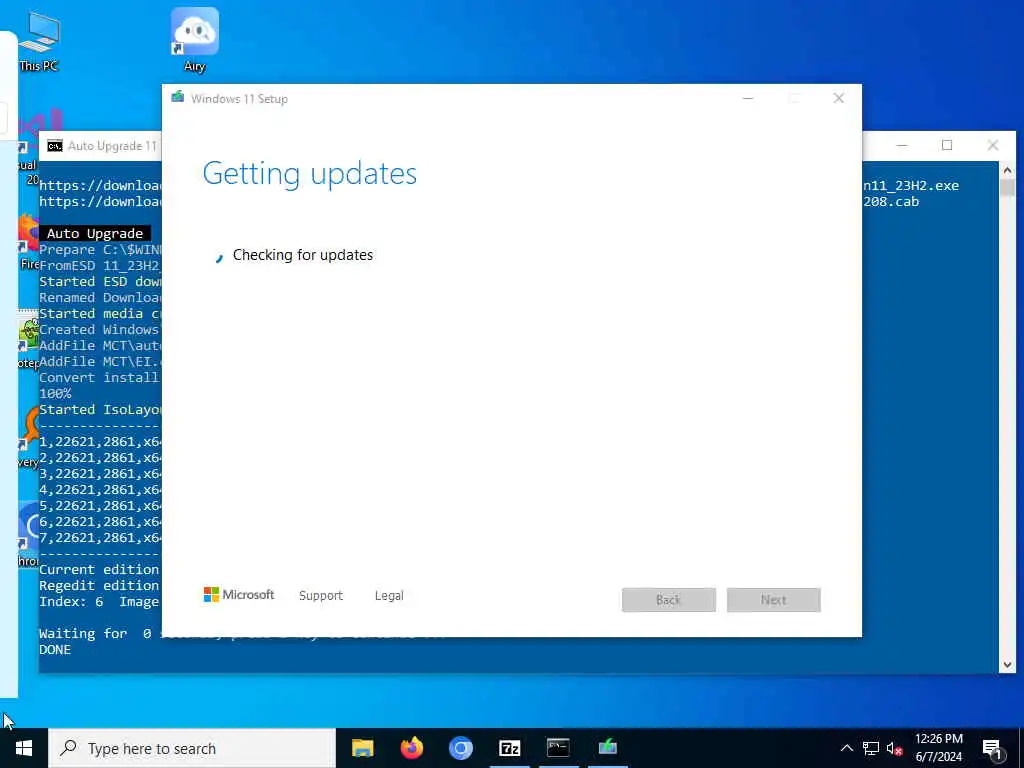Screen dimensions: 1024x768
Task: Open File Explorer from the taskbar
Action: (362, 748)
